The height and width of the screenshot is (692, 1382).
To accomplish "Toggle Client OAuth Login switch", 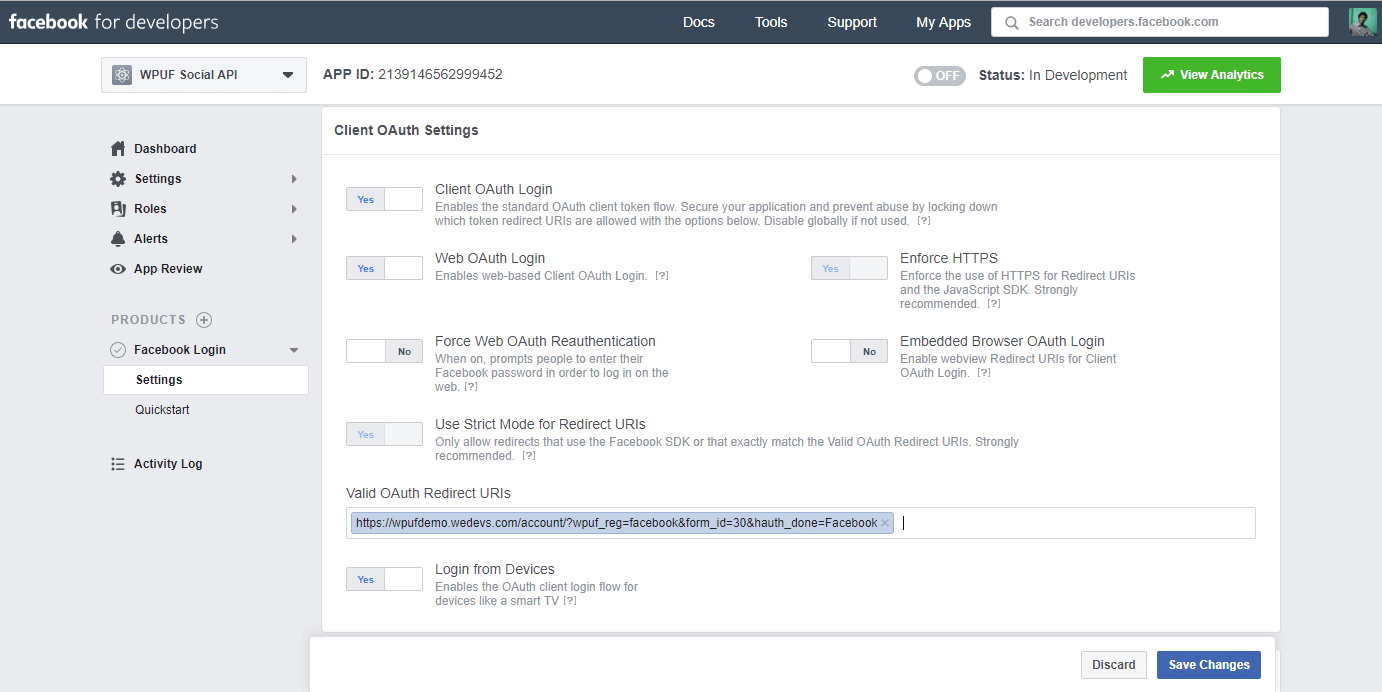I will (384, 199).
